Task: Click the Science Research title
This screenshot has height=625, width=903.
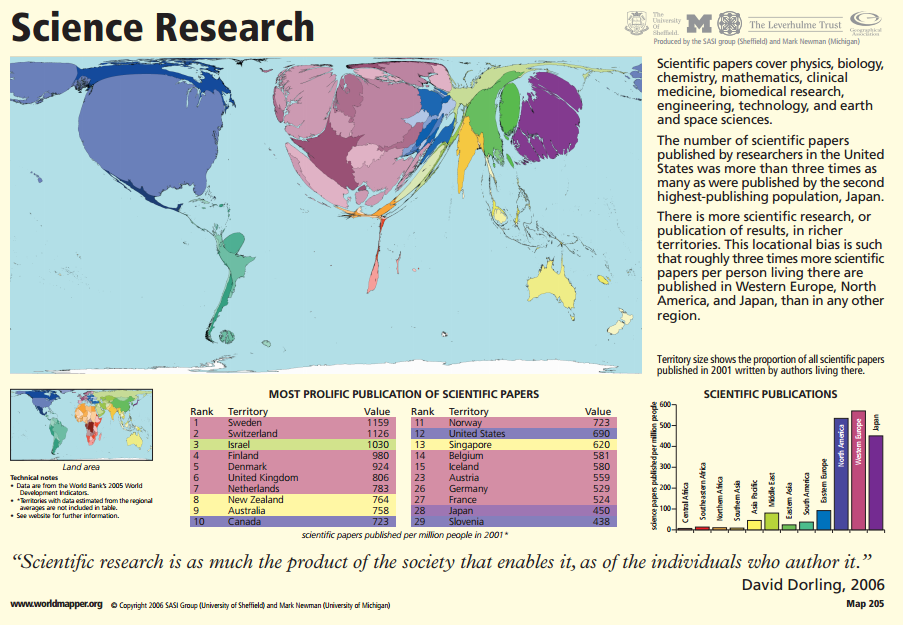Action: coord(162,27)
